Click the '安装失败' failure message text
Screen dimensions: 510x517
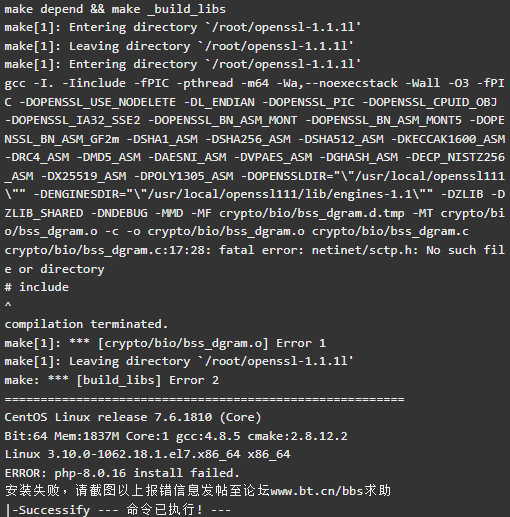(x=32, y=491)
